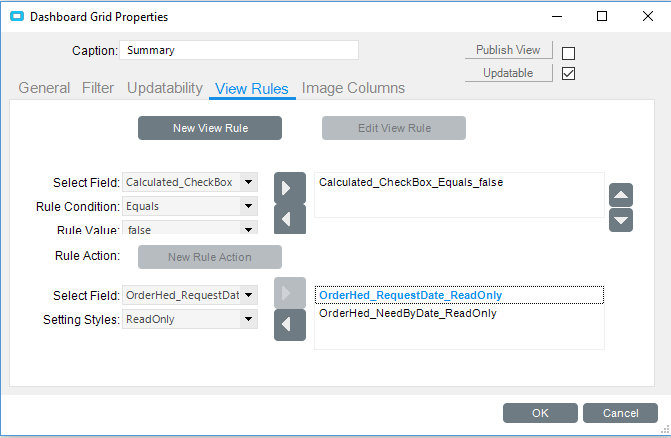Open the Image Columns tab
671x438 pixels.
point(353,88)
